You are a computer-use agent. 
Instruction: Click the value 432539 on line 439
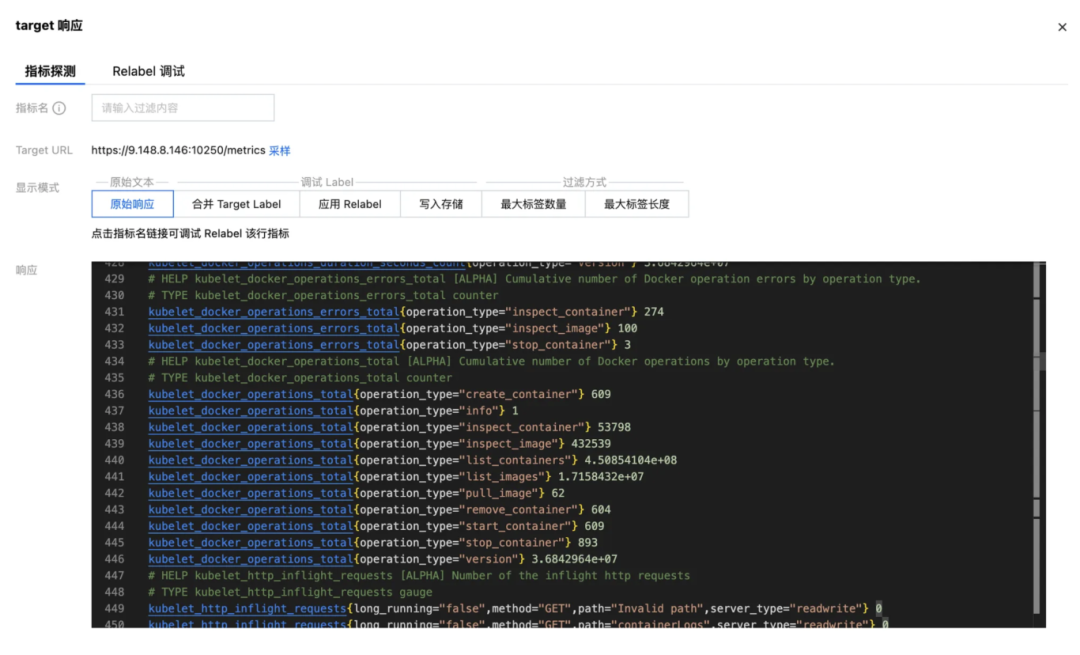(x=591, y=444)
